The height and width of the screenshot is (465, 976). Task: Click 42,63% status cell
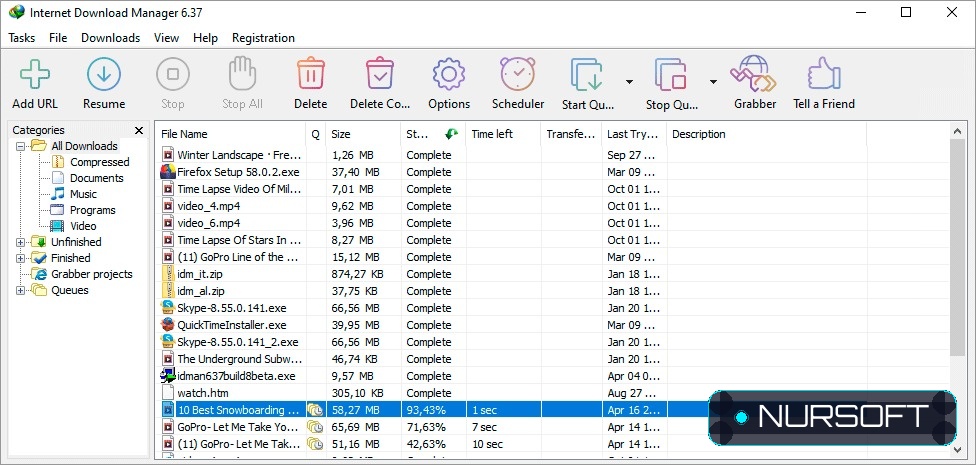coord(426,444)
